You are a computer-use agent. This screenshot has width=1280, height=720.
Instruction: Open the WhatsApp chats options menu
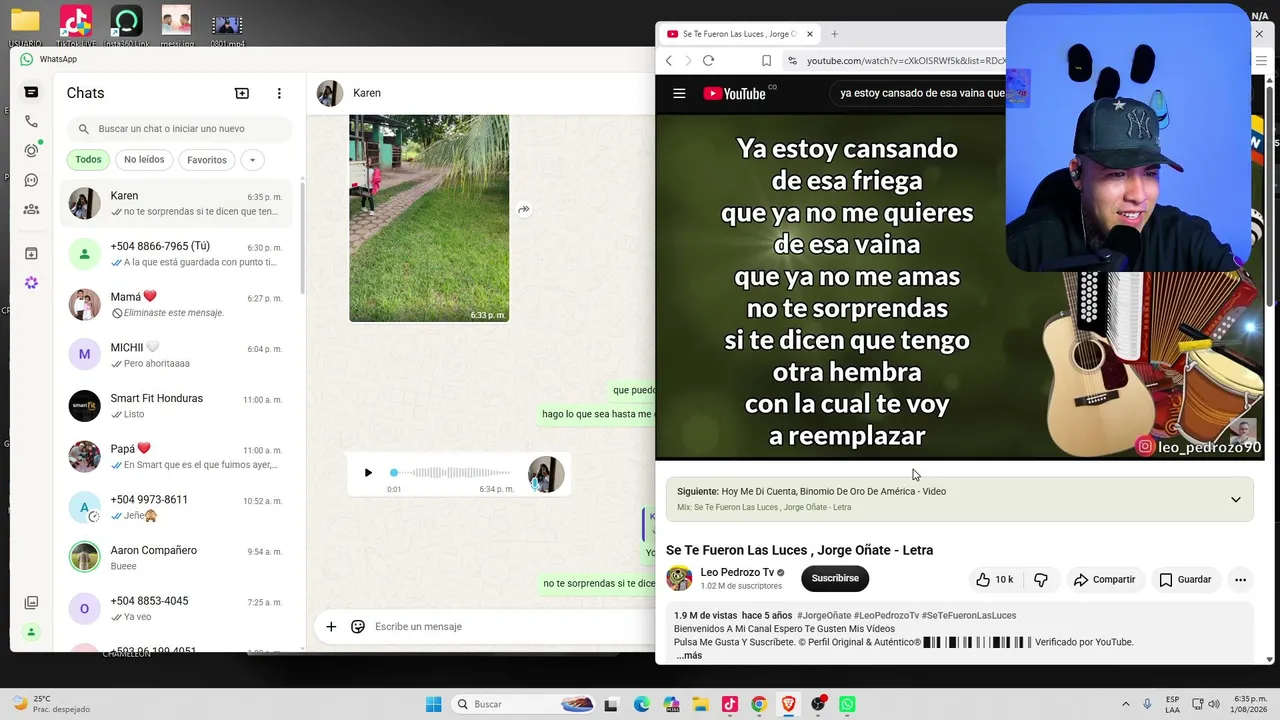(x=279, y=93)
